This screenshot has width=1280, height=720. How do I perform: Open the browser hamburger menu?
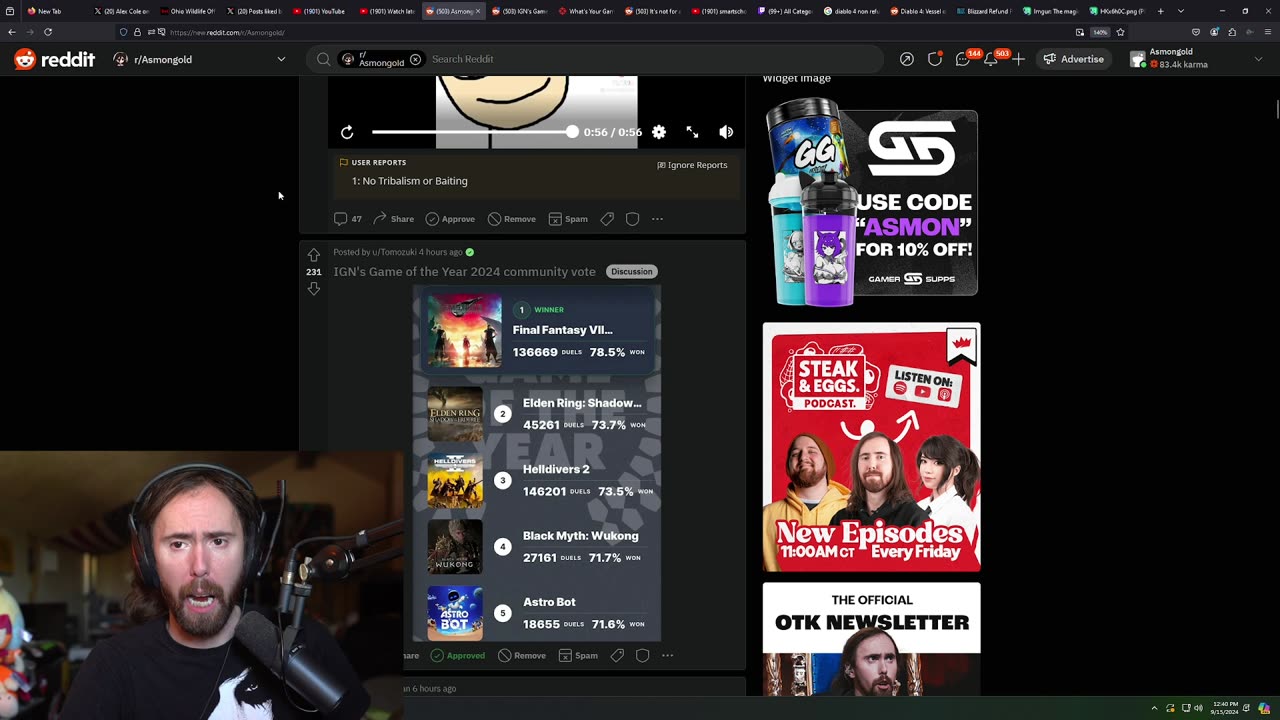[x=1267, y=32]
